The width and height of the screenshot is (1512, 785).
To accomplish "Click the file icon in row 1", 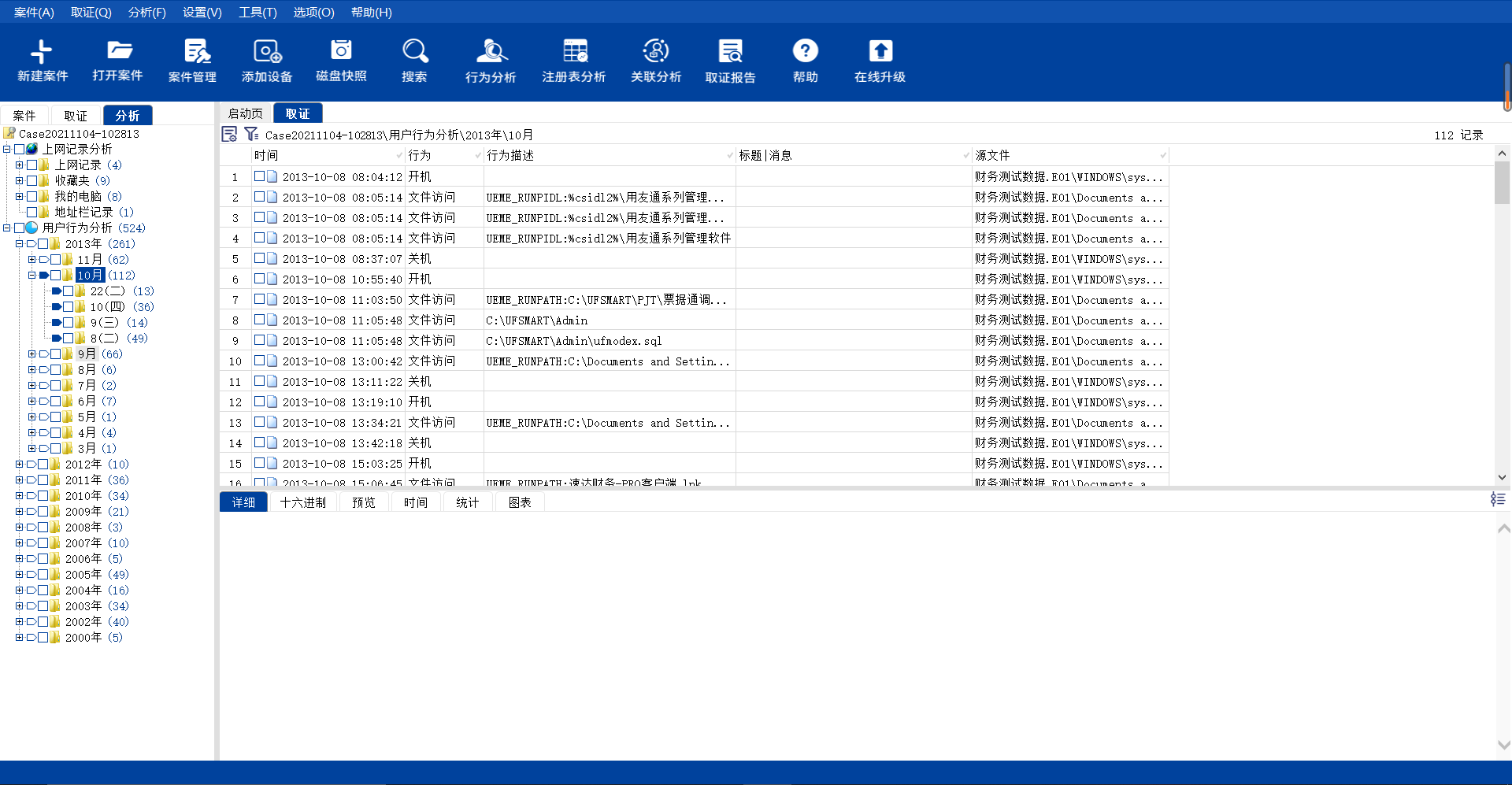I will pos(272,176).
